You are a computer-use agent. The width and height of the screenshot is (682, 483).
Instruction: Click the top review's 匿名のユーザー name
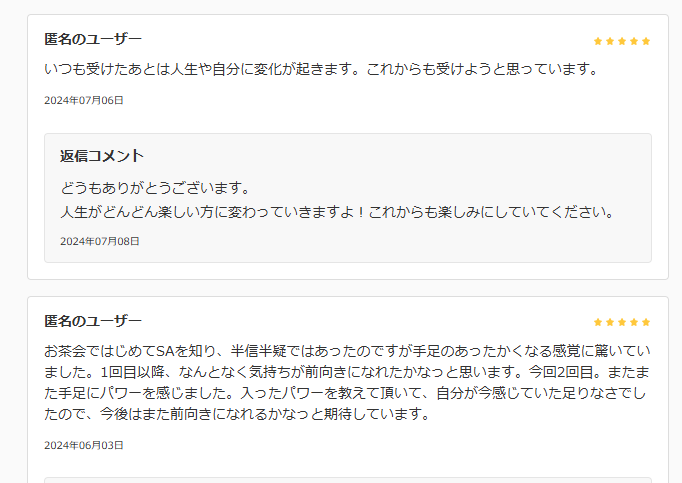[93, 39]
